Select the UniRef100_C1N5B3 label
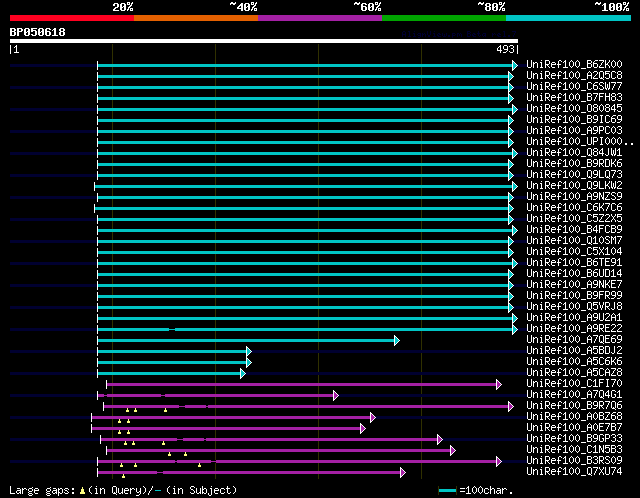 [574, 450]
